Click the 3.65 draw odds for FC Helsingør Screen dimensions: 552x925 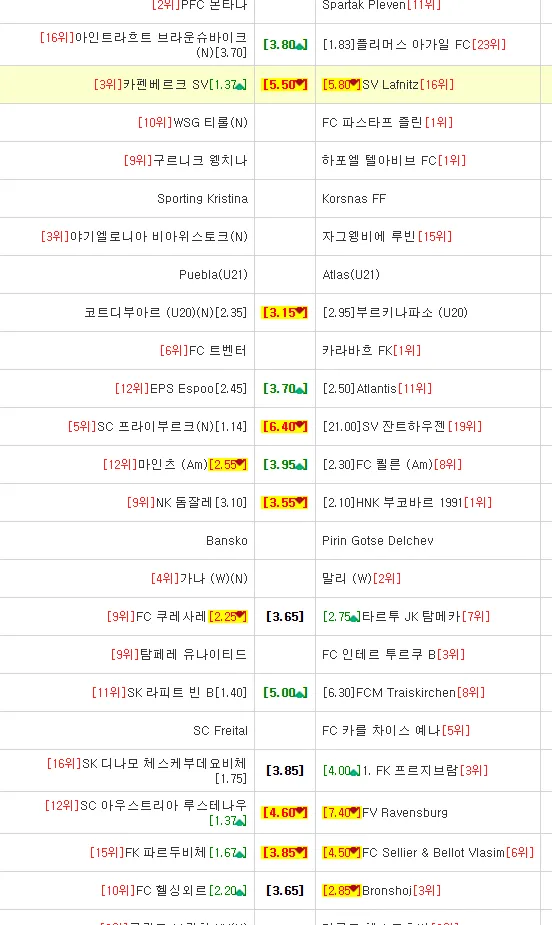285,890
